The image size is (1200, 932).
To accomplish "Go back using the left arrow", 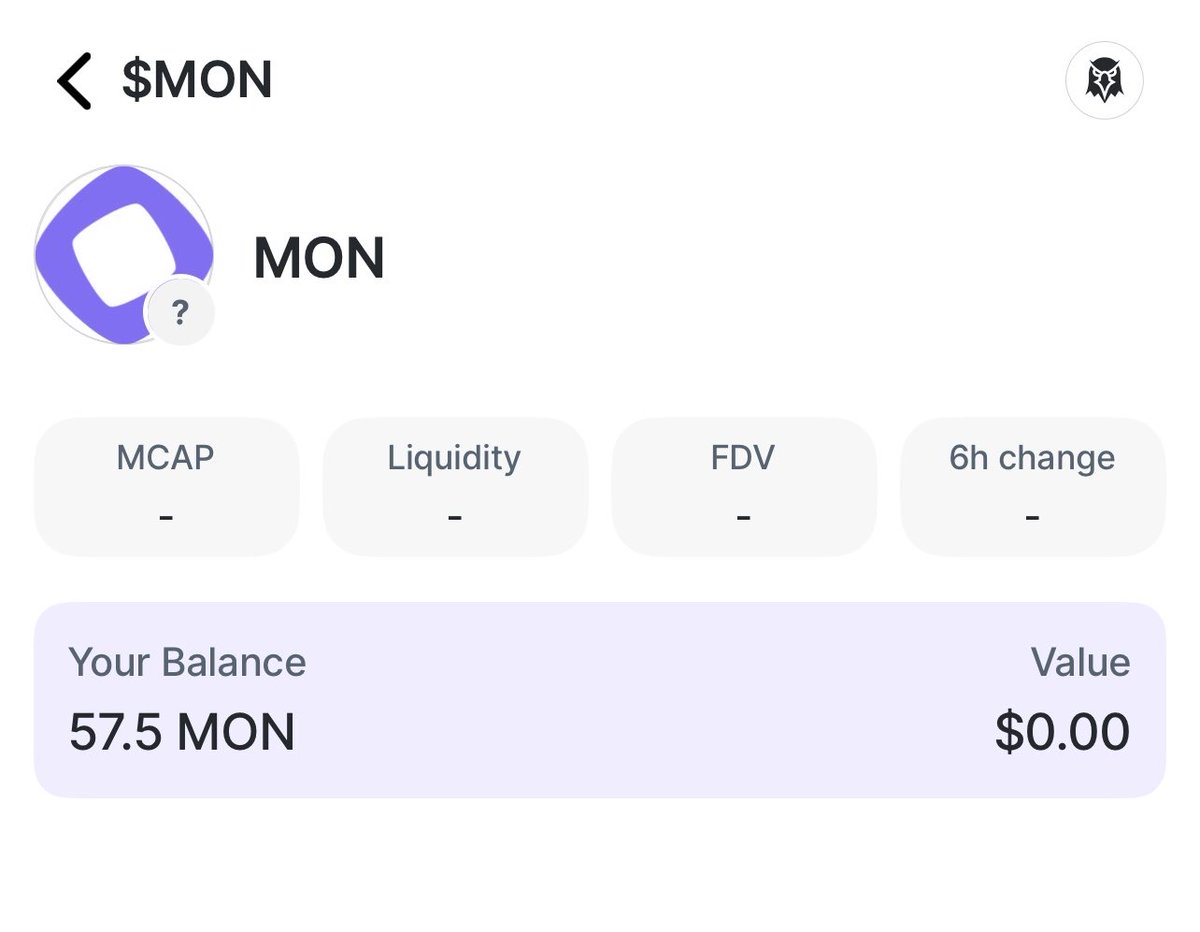I will (x=74, y=81).
